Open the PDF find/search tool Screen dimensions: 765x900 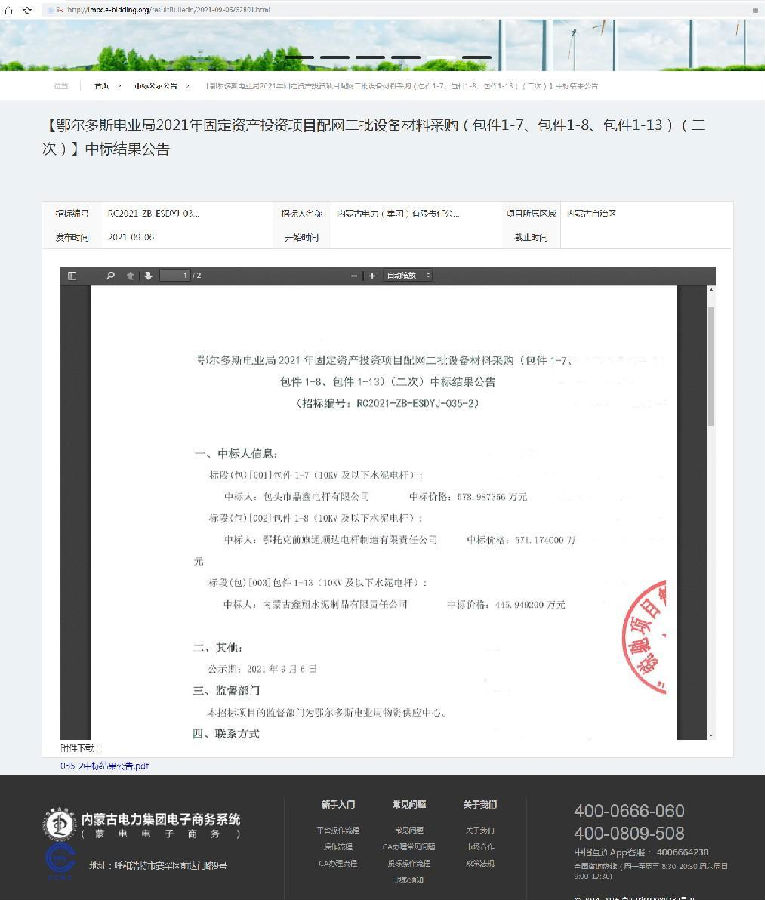coord(111,275)
